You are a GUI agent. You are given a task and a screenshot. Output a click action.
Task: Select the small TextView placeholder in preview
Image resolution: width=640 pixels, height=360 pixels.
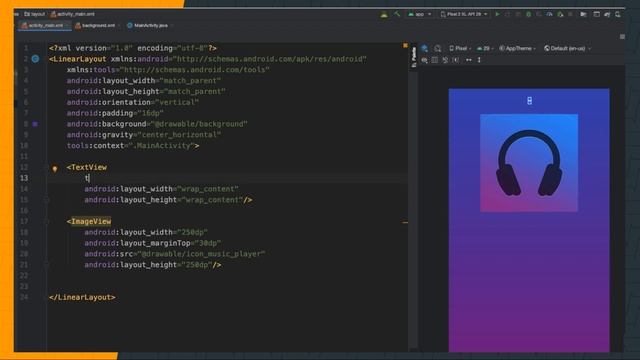click(529, 100)
